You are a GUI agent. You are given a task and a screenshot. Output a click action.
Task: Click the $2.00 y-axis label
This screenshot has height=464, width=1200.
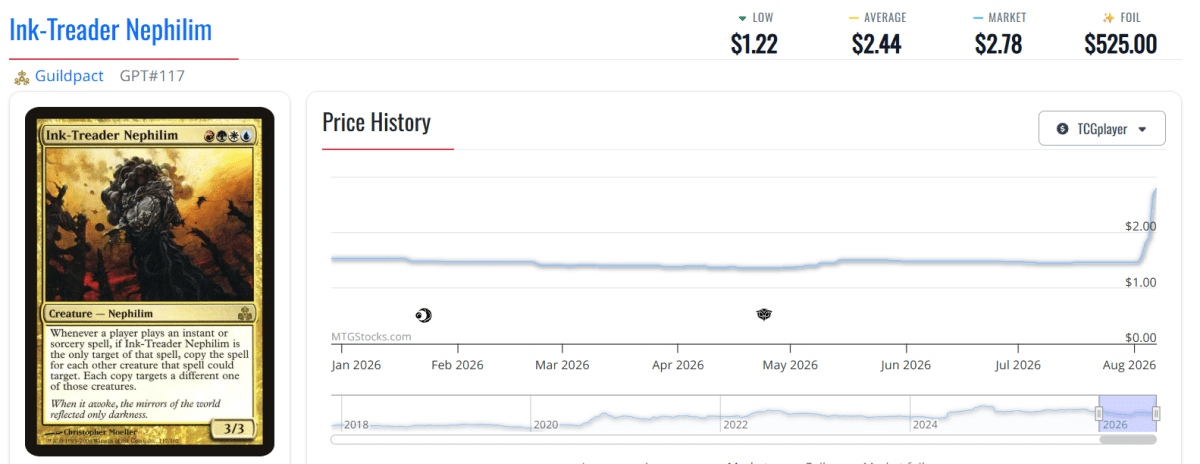click(1139, 226)
